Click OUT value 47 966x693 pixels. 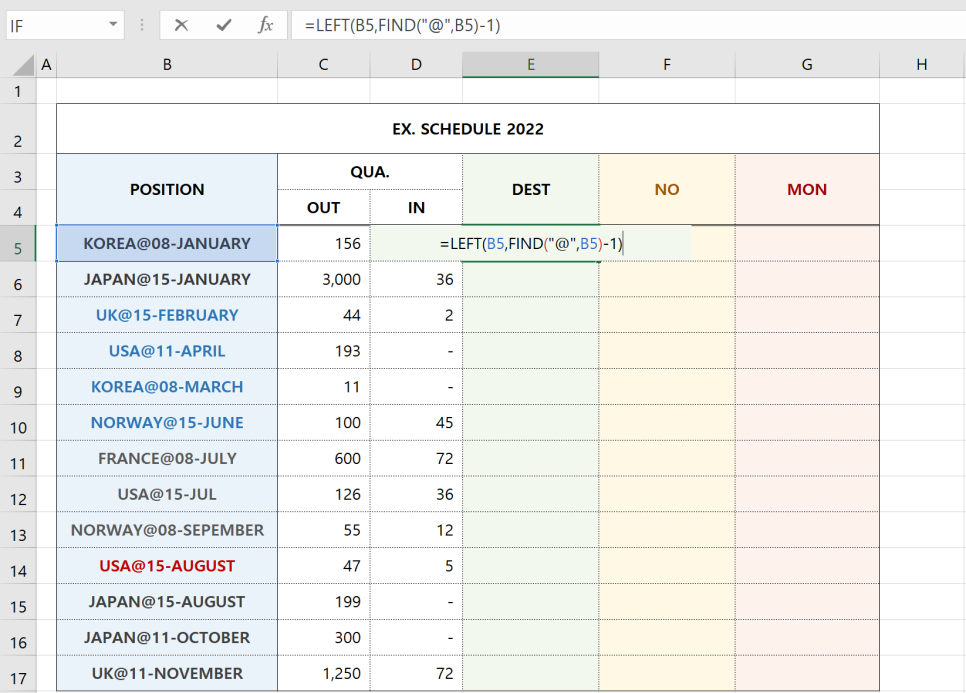point(323,565)
